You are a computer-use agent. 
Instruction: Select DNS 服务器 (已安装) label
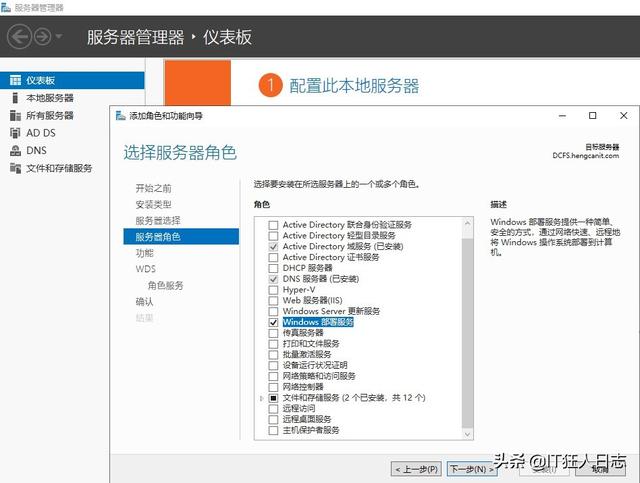click(321, 279)
